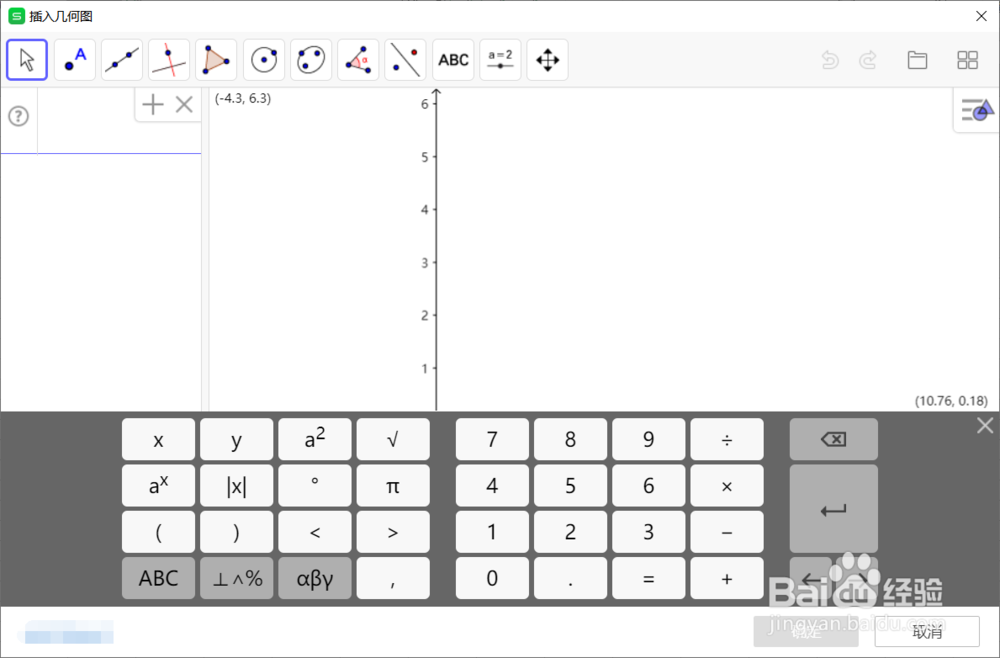Select the Circle with center tool
This screenshot has width=1000, height=658.
(x=264, y=60)
